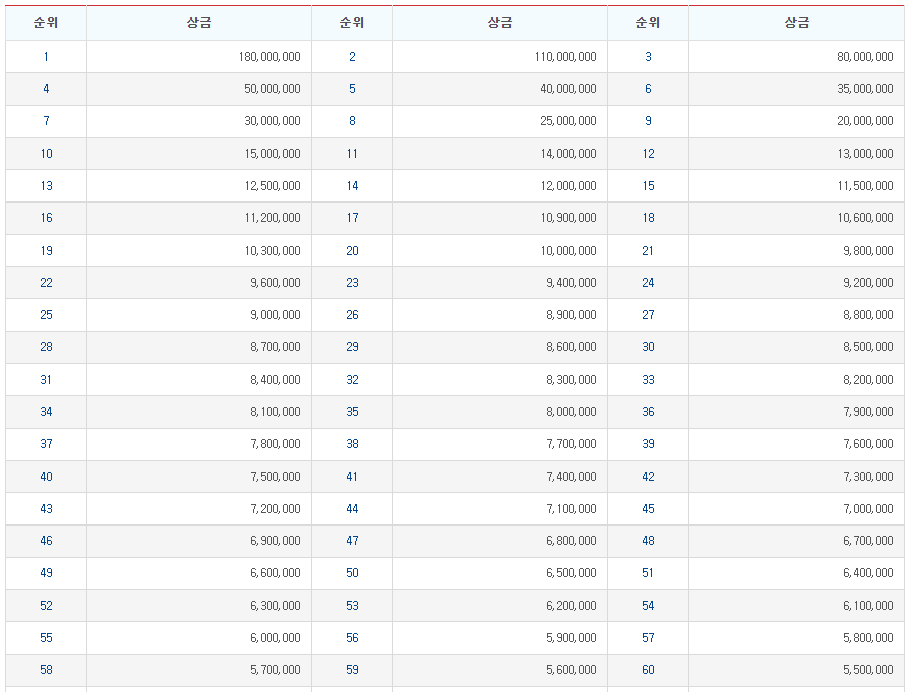The width and height of the screenshot is (910, 692).
Task: Select rank 10 cell
Action: point(46,154)
